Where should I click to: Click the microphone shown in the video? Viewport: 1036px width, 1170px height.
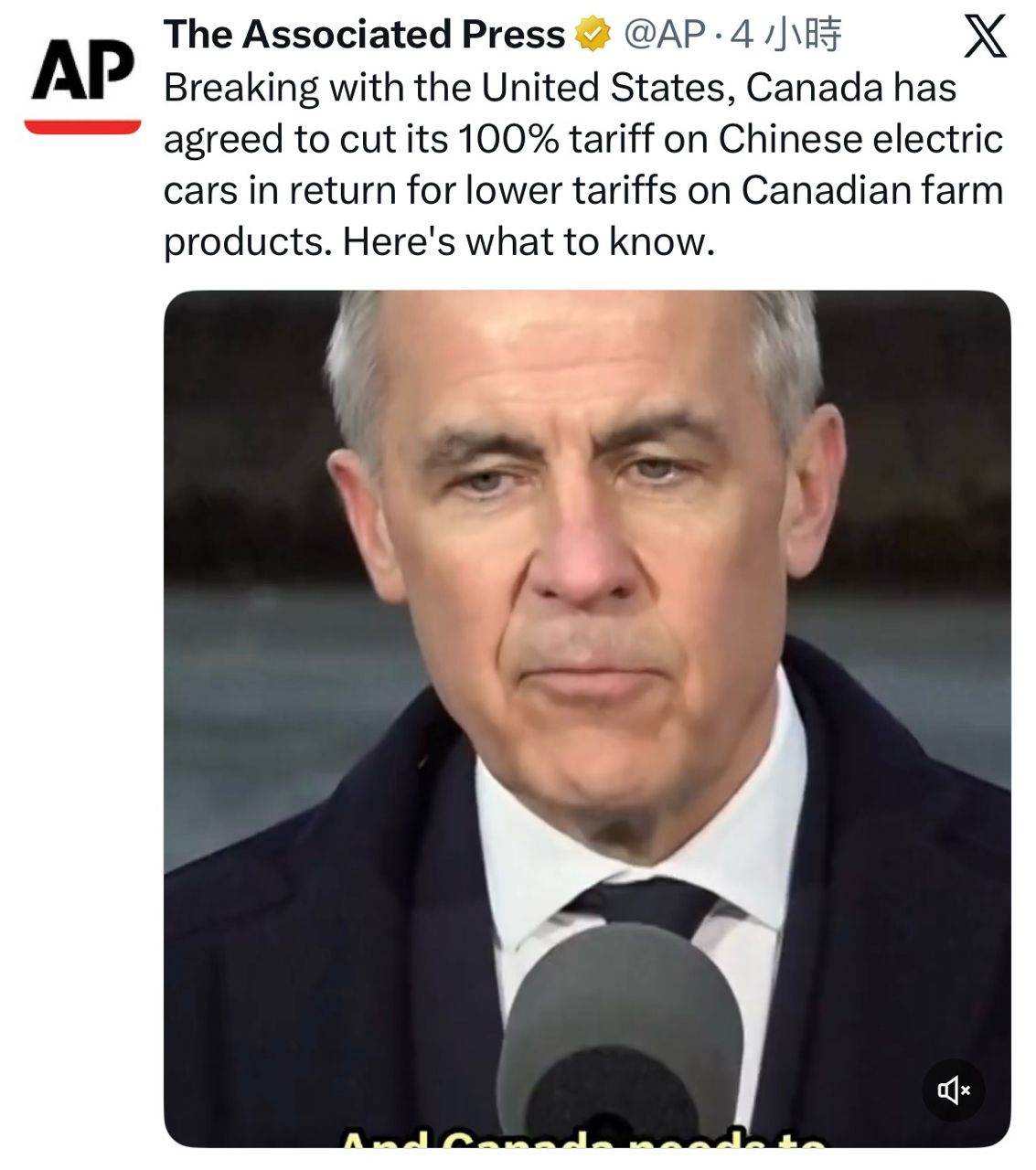coord(618,1037)
